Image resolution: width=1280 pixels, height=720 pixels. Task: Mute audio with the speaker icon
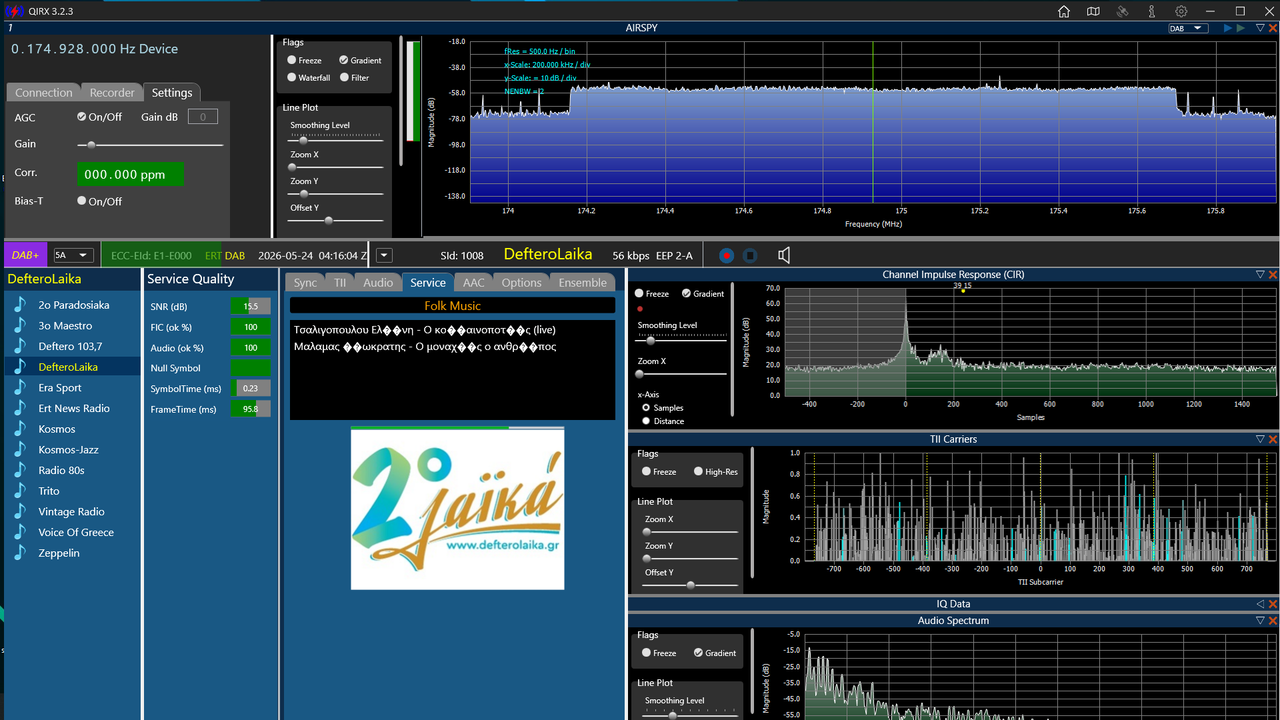point(784,255)
